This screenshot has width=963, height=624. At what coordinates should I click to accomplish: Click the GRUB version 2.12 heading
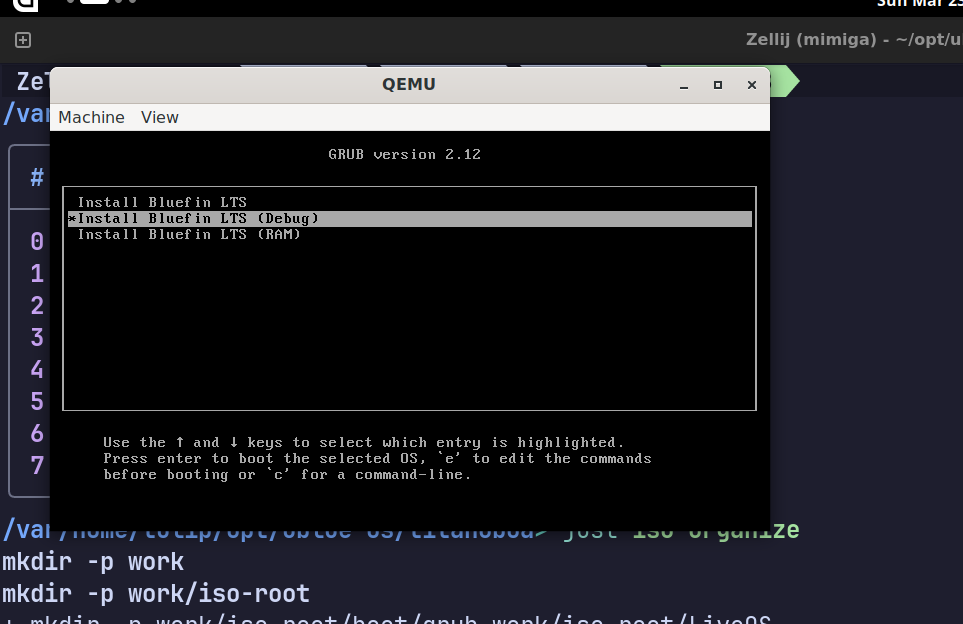point(404,154)
